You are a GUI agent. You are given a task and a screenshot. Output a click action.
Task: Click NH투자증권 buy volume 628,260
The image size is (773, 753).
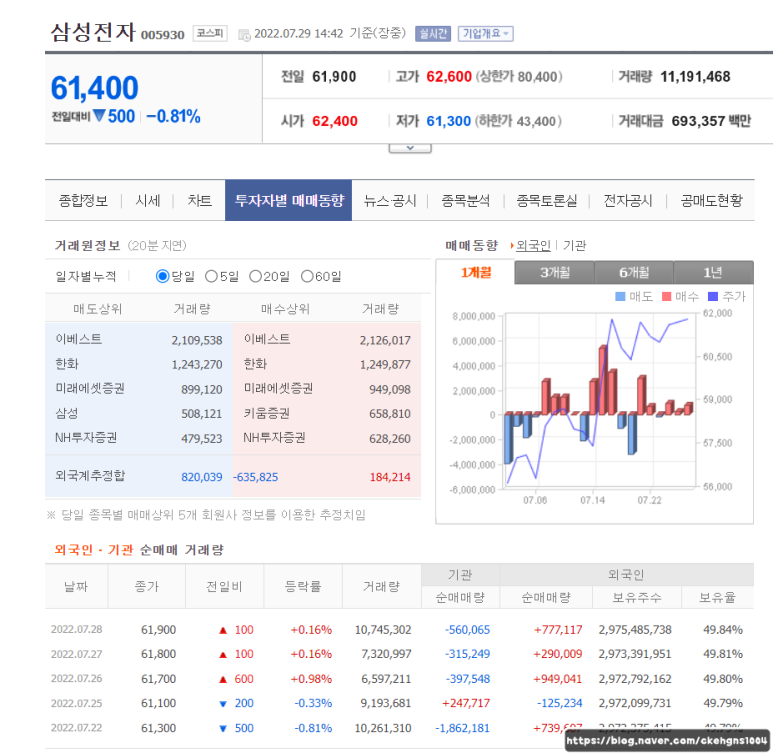390,439
